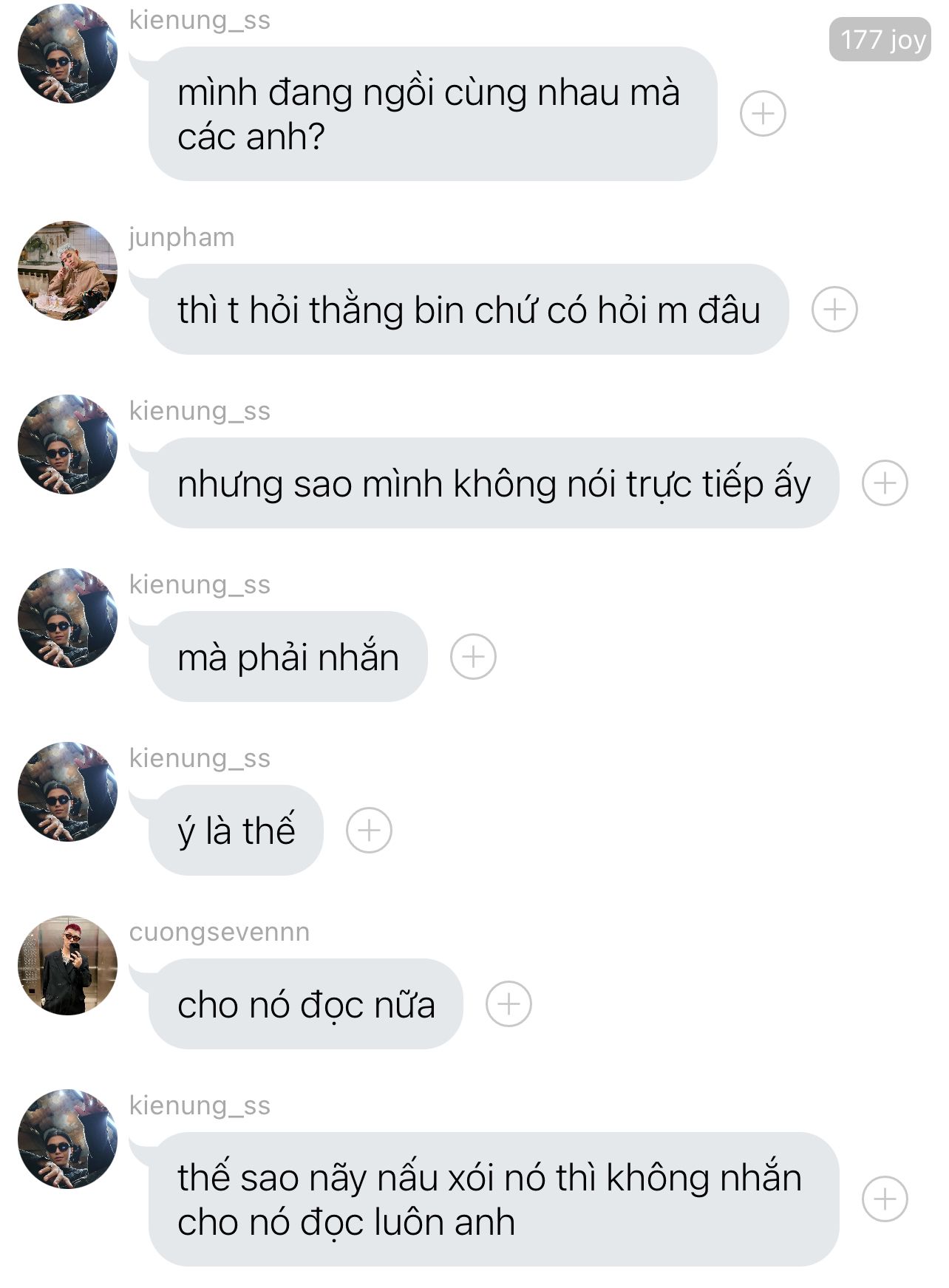Add reaction to "thì t hỏi thằng bin" message
The image size is (949, 1288).
click(x=834, y=309)
